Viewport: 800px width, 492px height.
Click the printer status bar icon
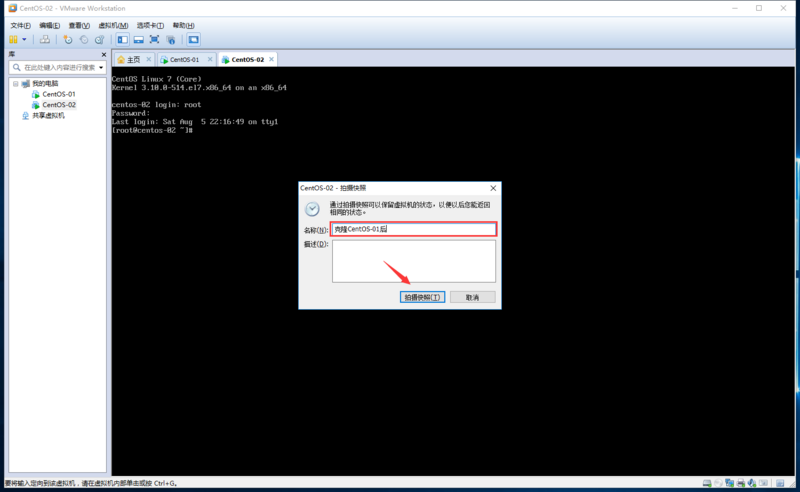741,483
